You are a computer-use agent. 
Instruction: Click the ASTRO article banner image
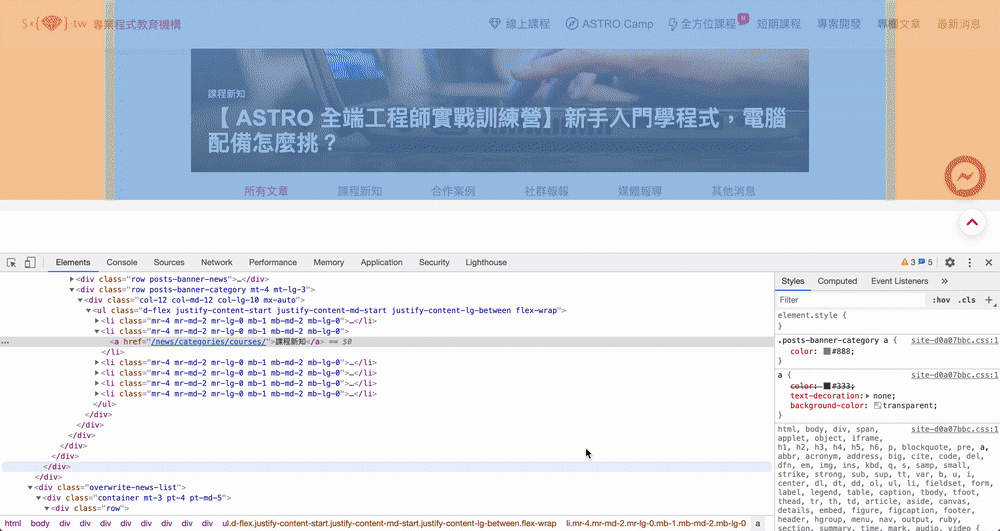(499, 110)
